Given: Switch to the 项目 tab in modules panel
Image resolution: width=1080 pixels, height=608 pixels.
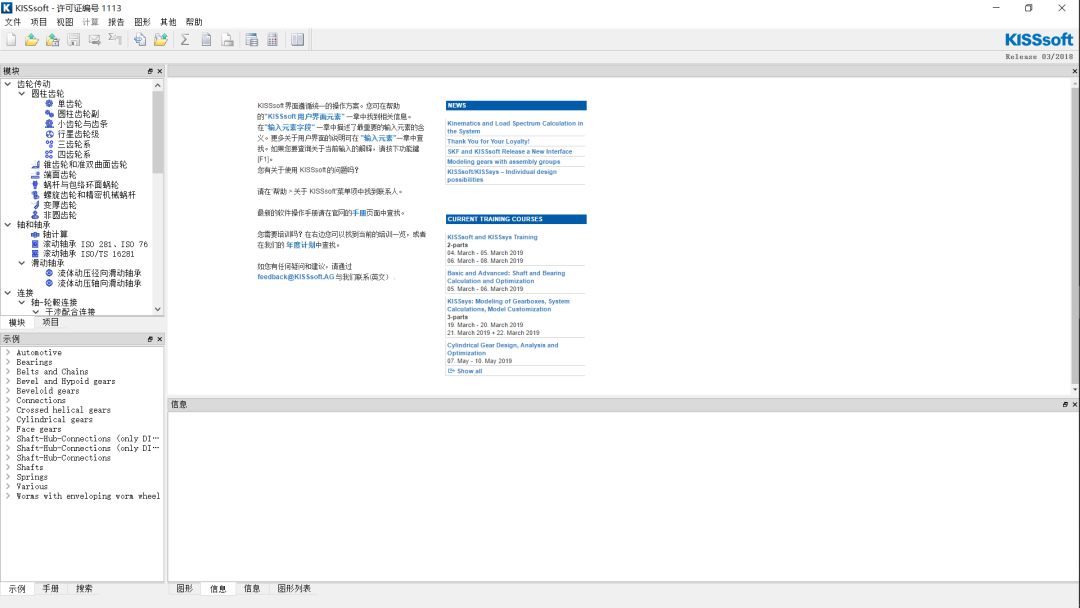Looking at the screenshot, I should click(50, 322).
